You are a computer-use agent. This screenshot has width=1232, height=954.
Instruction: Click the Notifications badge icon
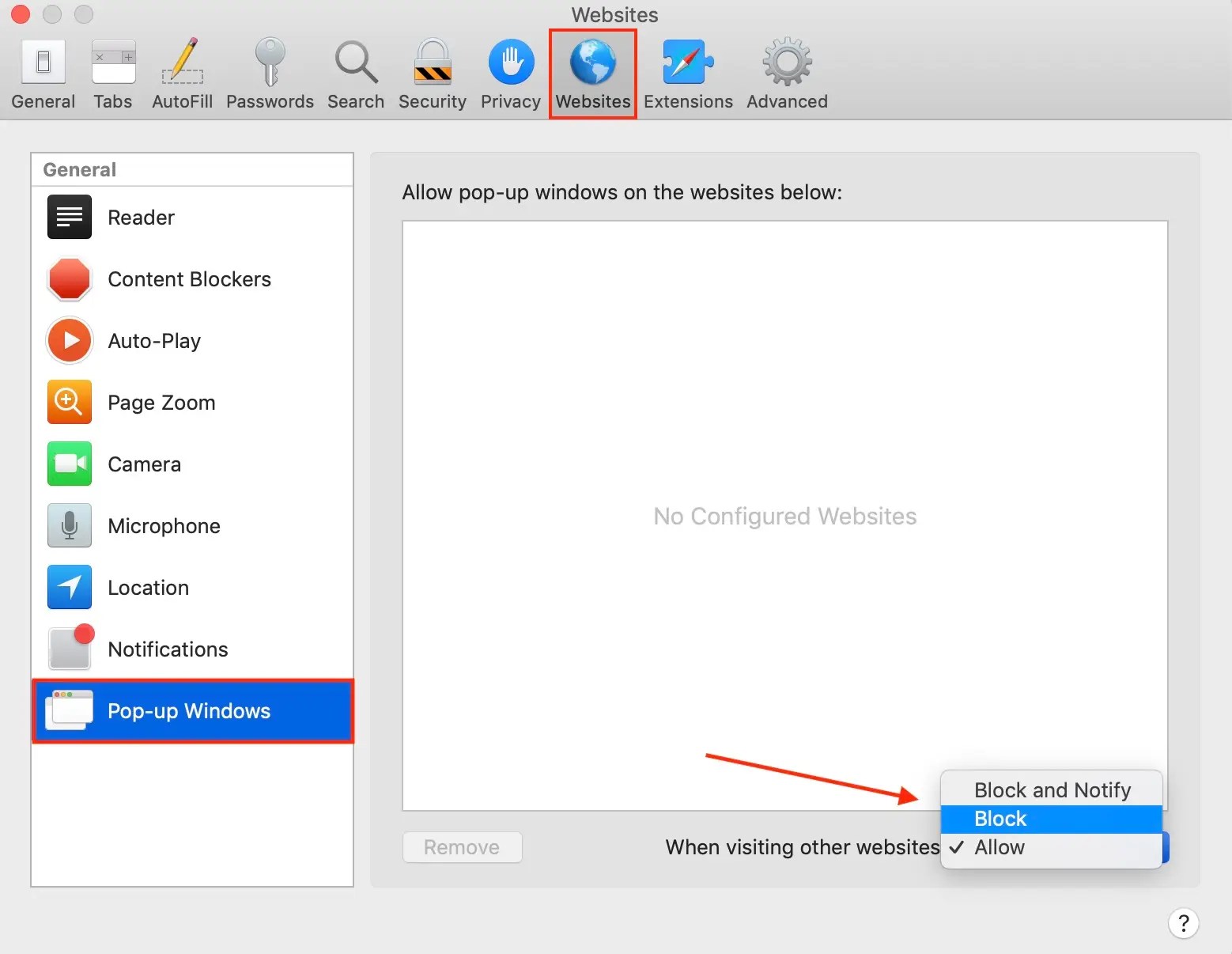71,647
